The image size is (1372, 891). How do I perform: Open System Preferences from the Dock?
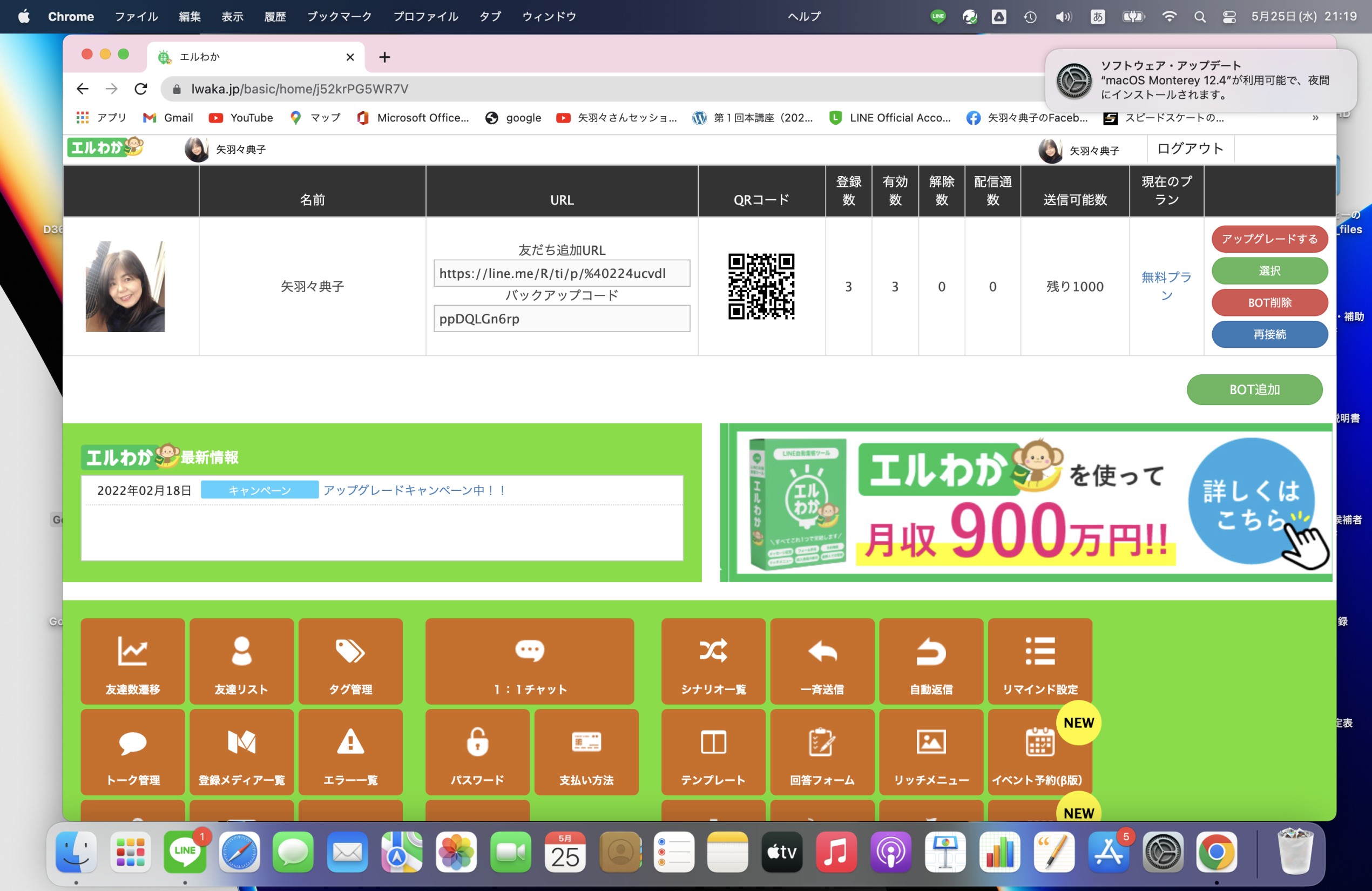[1163, 852]
